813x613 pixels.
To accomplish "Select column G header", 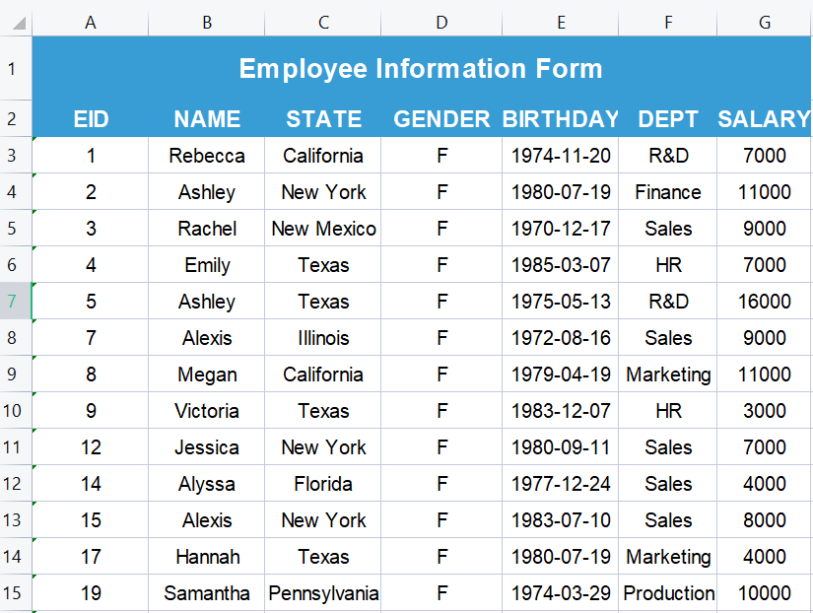I will (x=764, y=23).
